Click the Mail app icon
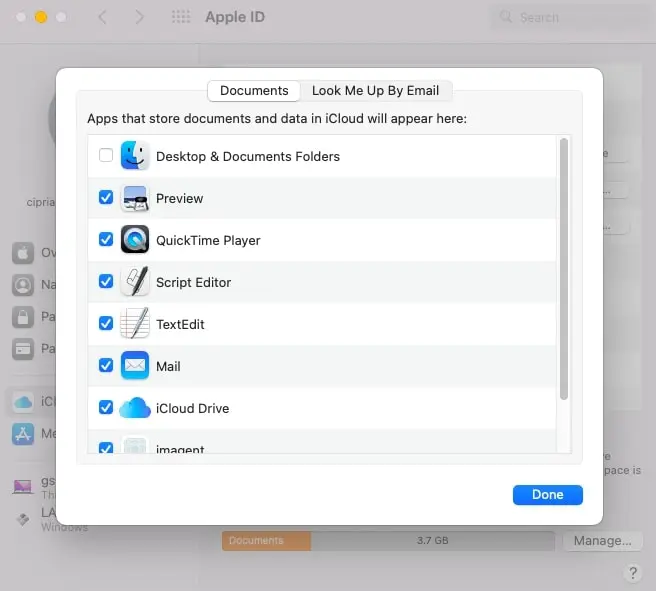The image size is (656, 591). point(135,366)
